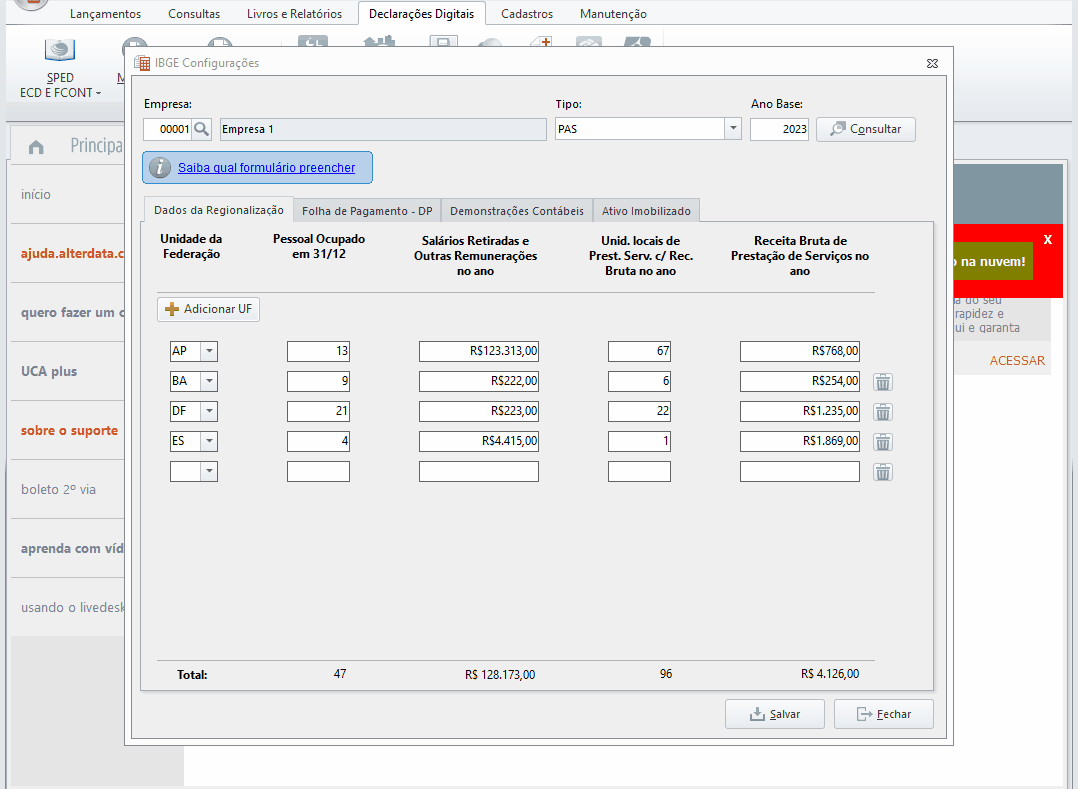Click ES Pessoal Ocupado field 4
This screenshot has width=1078, height=789.
pos(318,441)
